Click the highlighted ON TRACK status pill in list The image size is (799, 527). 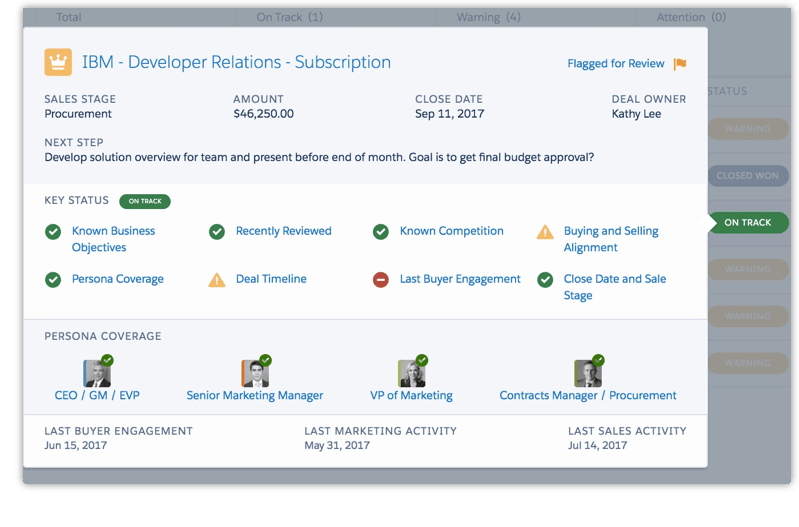[748, 223]
